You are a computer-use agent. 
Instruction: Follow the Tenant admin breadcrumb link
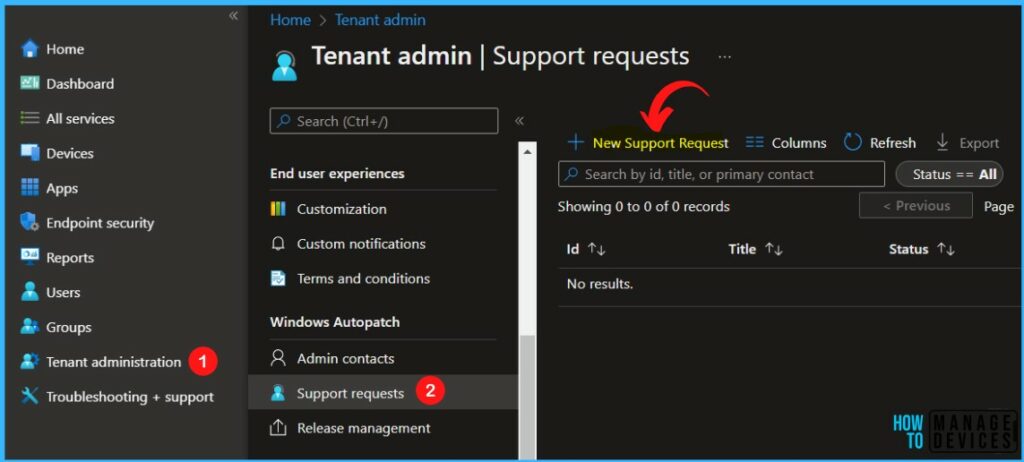[x=380, y=20]
